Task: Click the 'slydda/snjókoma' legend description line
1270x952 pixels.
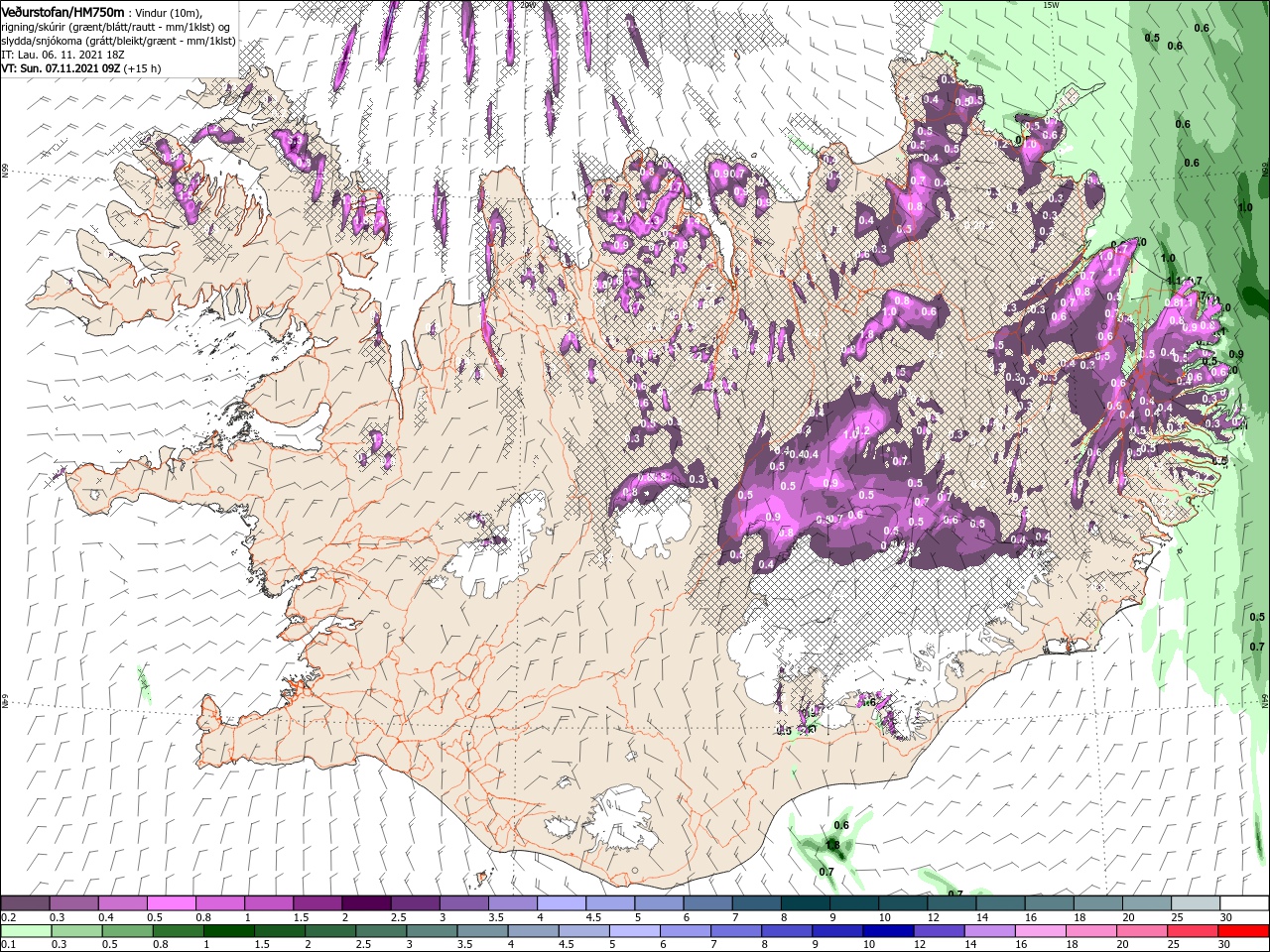Action: [x=117, y=41]
